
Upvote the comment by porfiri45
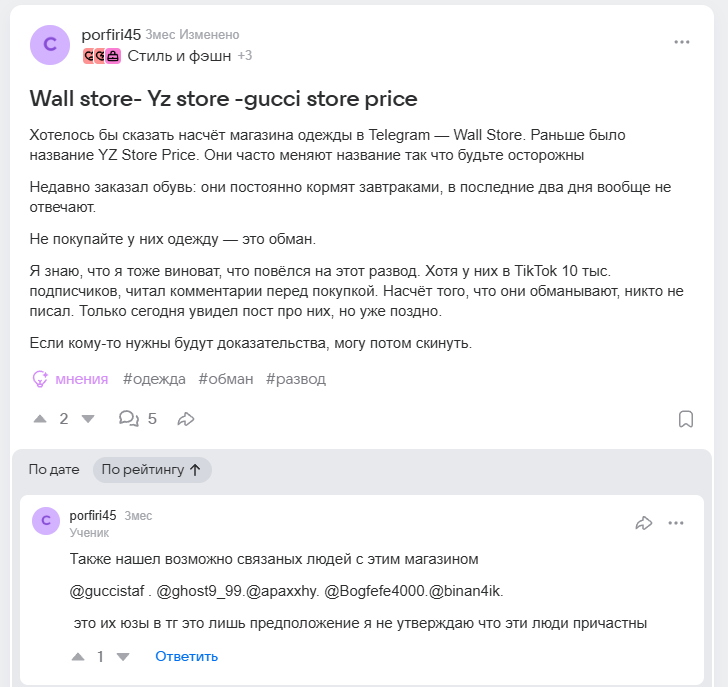[78, 657]
